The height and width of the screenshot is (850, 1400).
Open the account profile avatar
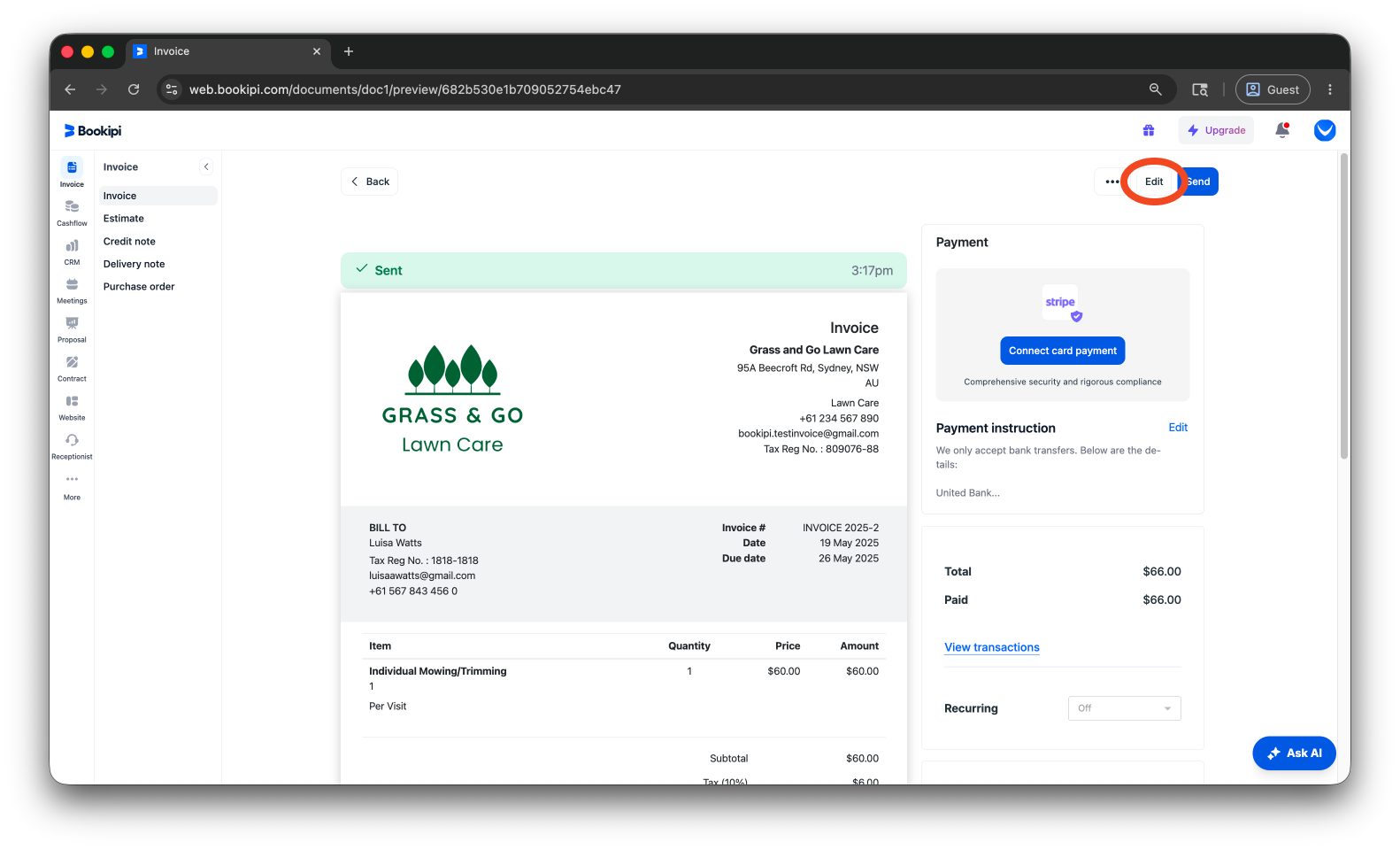1325,130
